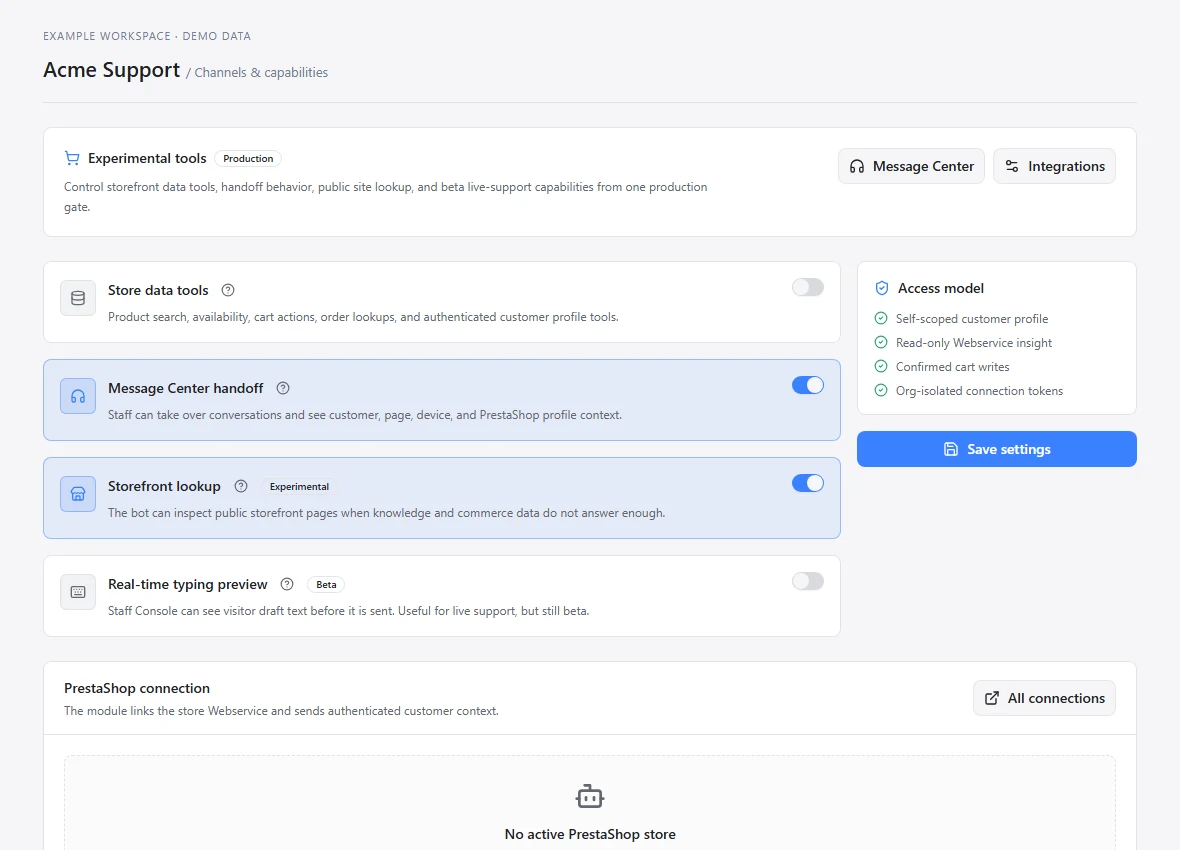
Task: Click description starting 'The module links the store'
Action: click(281, 711)
